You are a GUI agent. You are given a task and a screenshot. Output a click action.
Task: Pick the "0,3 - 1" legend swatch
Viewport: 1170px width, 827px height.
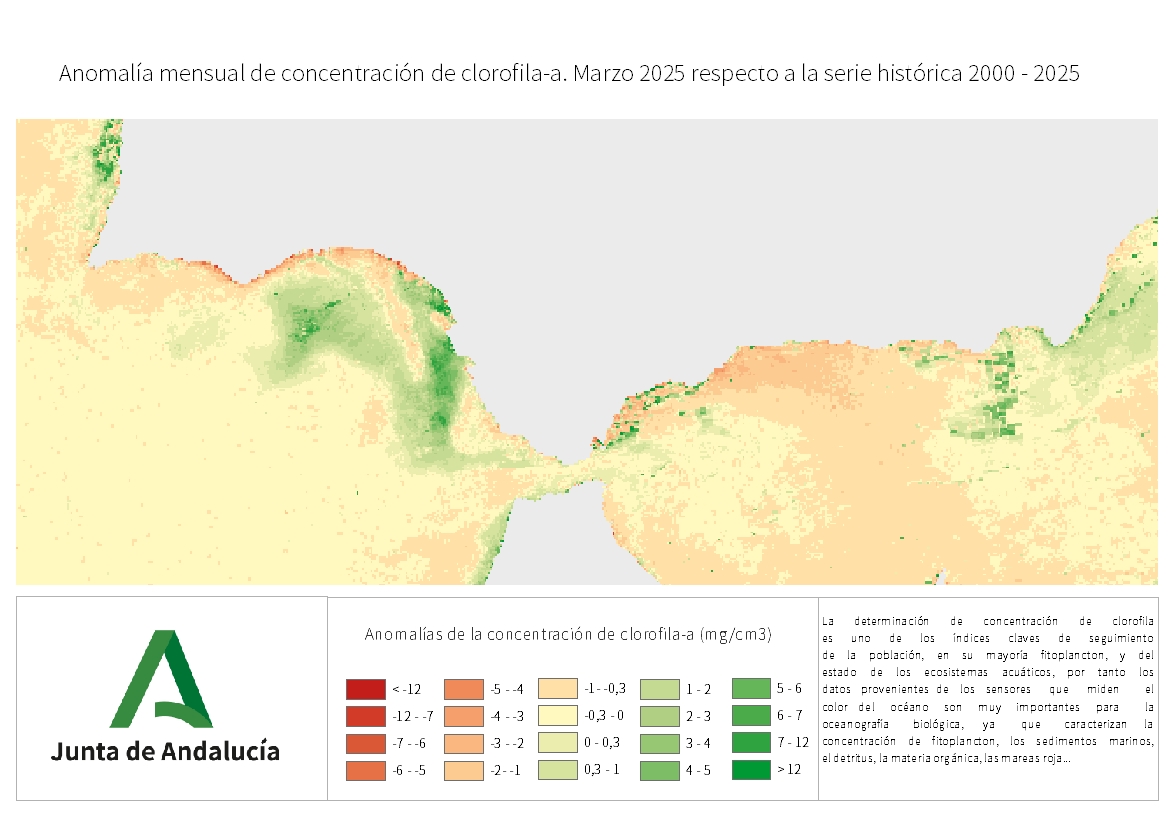pos(558,771)
